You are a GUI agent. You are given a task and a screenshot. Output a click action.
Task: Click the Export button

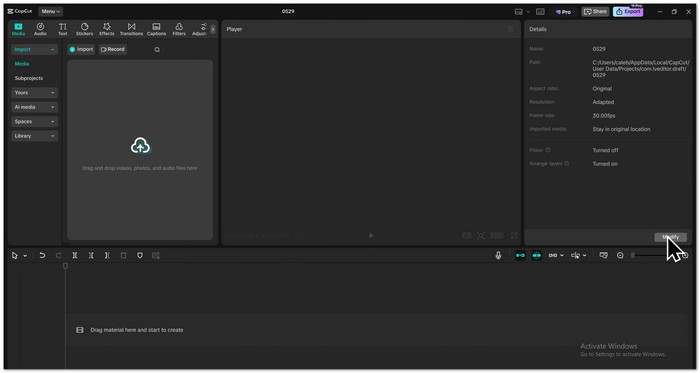628,12
